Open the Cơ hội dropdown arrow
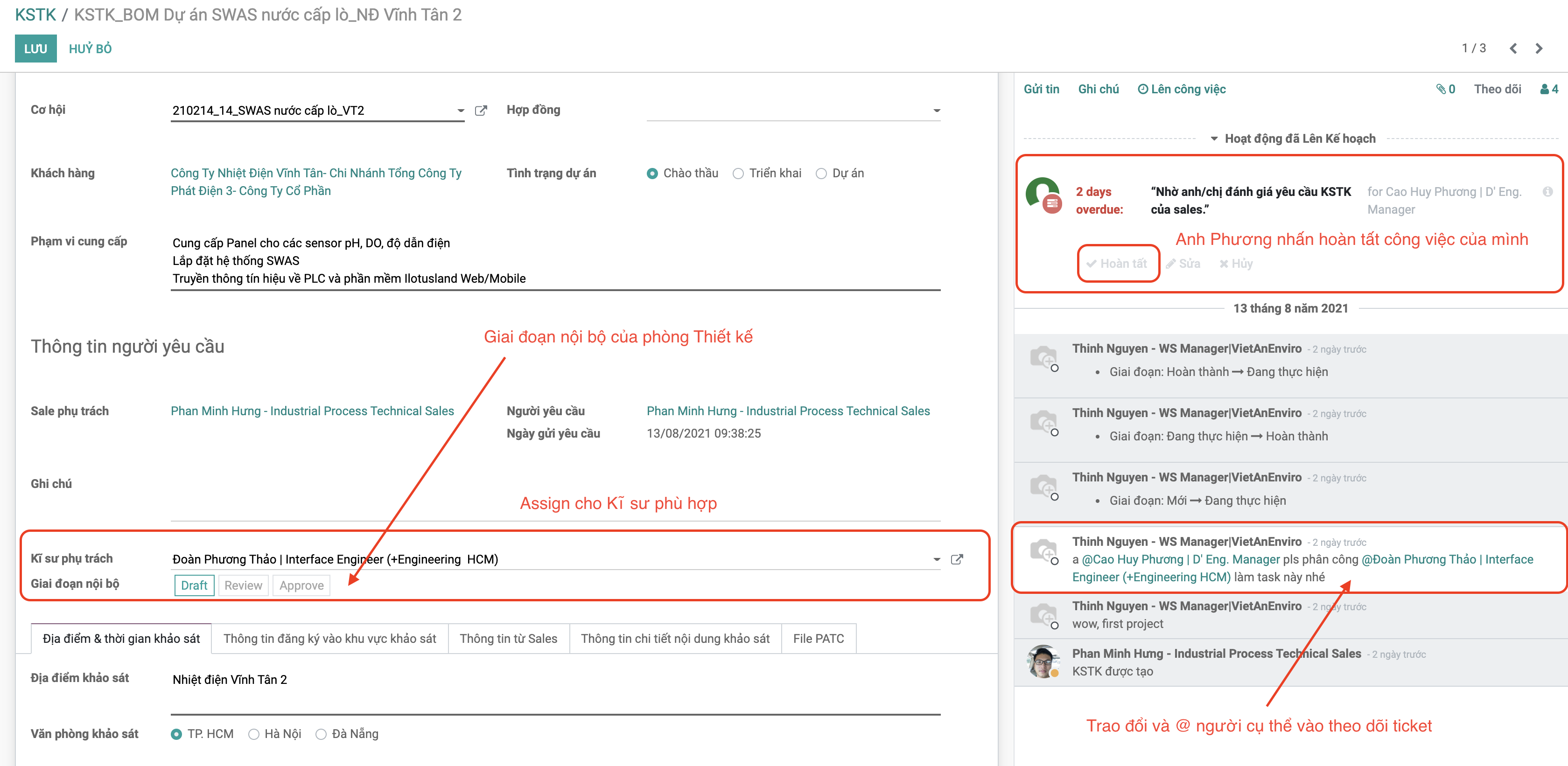This screenshot has height=766, width=1568. [461, 111]
